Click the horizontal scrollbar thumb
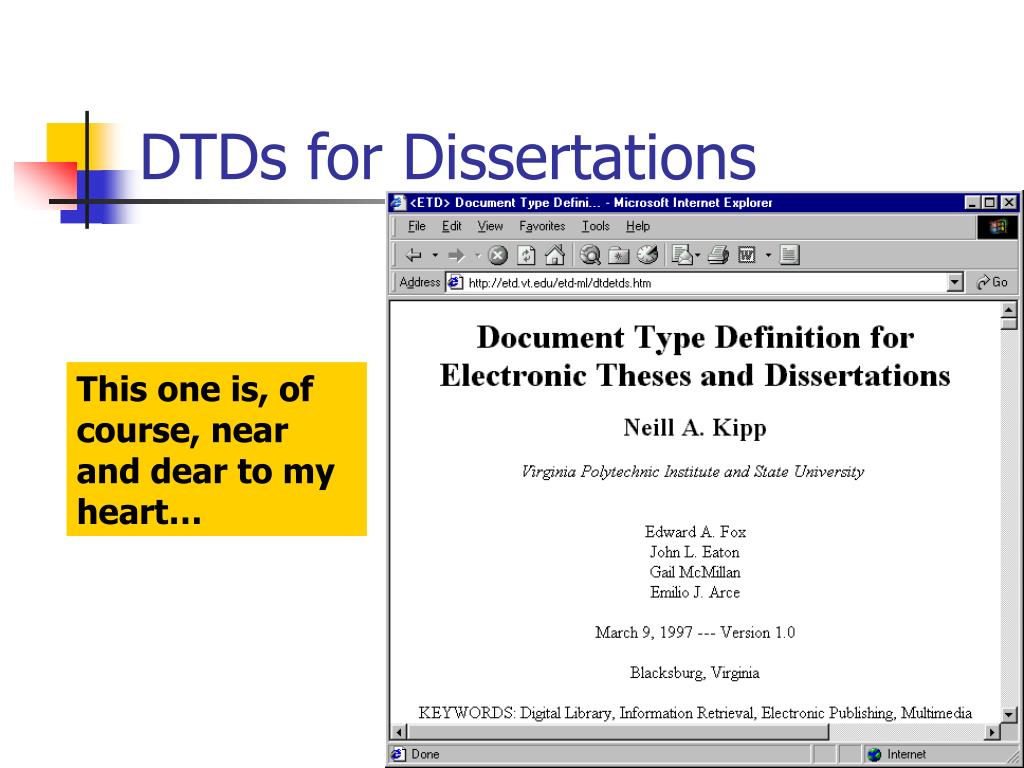The image size is (1024, 768). pos(617,732)
